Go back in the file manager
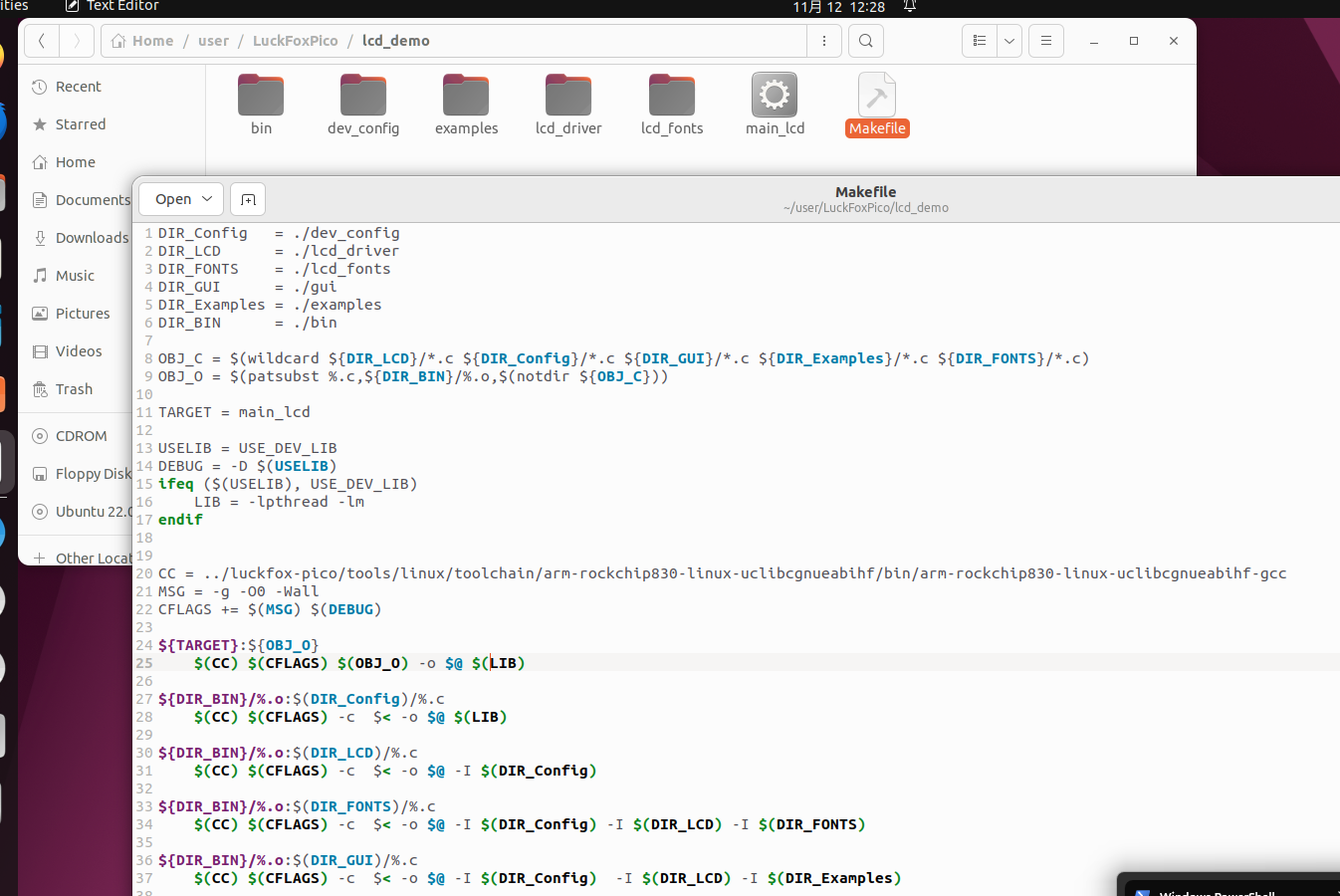This screenshot has width=1340, height=896. click(x=42, y=41)
